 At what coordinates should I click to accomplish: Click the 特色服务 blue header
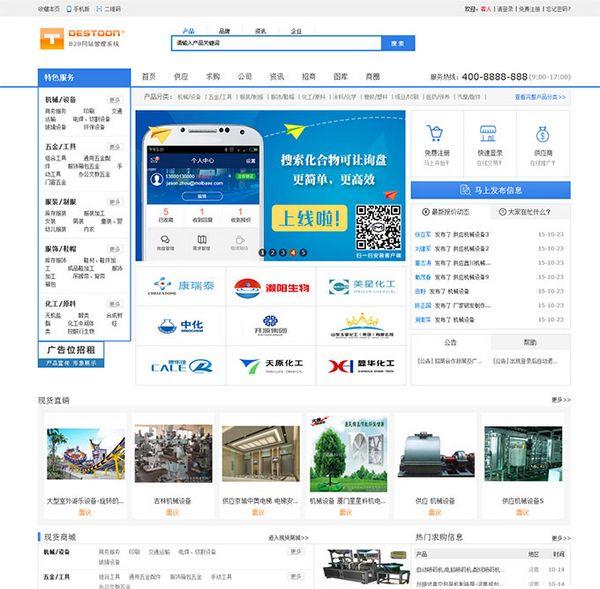coord(84,78)
